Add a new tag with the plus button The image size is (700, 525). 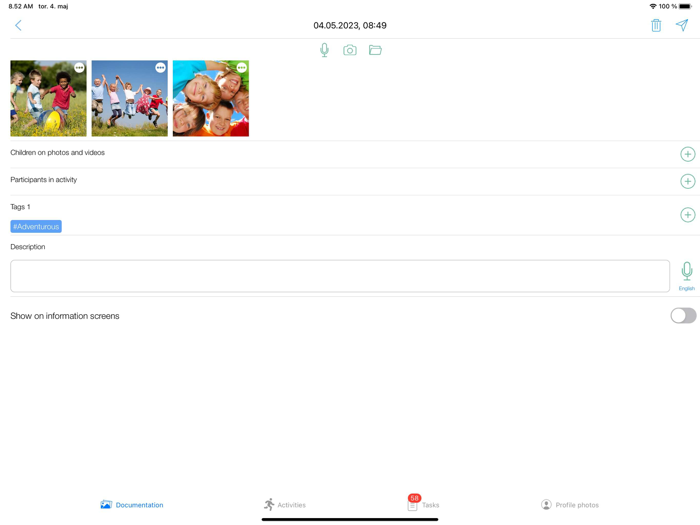point(688,215)
